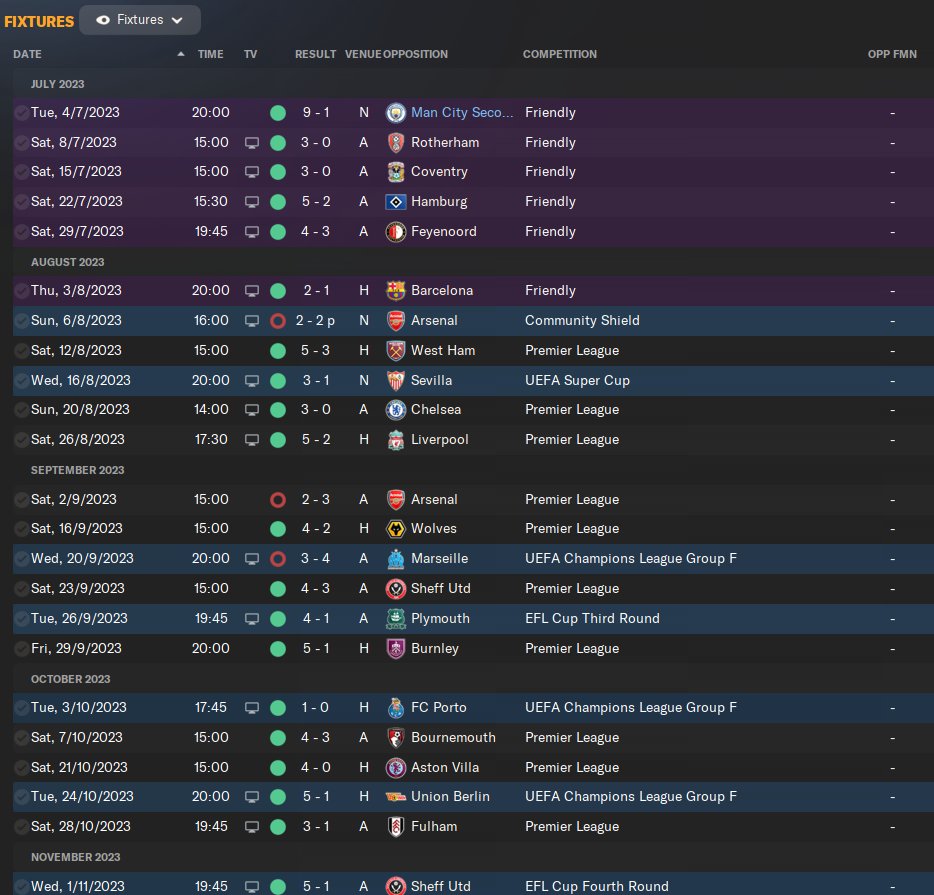Select the 9 - 1 friendly result
The image size is (934, 895).
(x=316, y=113)
